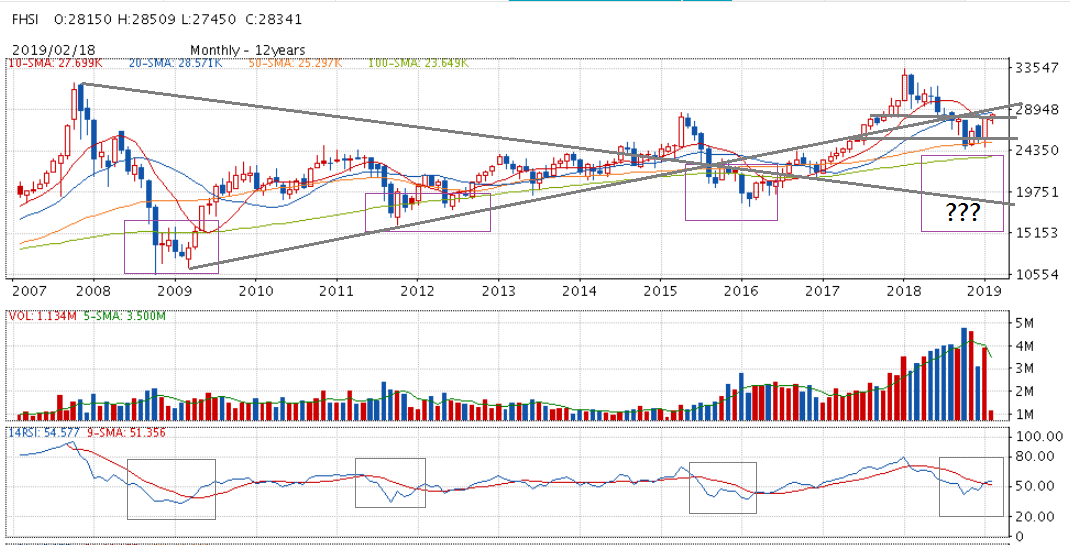Image resolution: width=1080 pixels, height=556 pixels.
Task: Click the 50.00 RSI axis value
Action: (x=1035, y=486)
